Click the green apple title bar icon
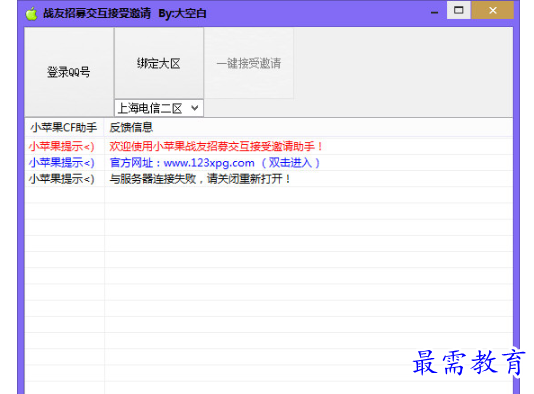The width and height of the screenshot is (534, 394). point(31,14)
